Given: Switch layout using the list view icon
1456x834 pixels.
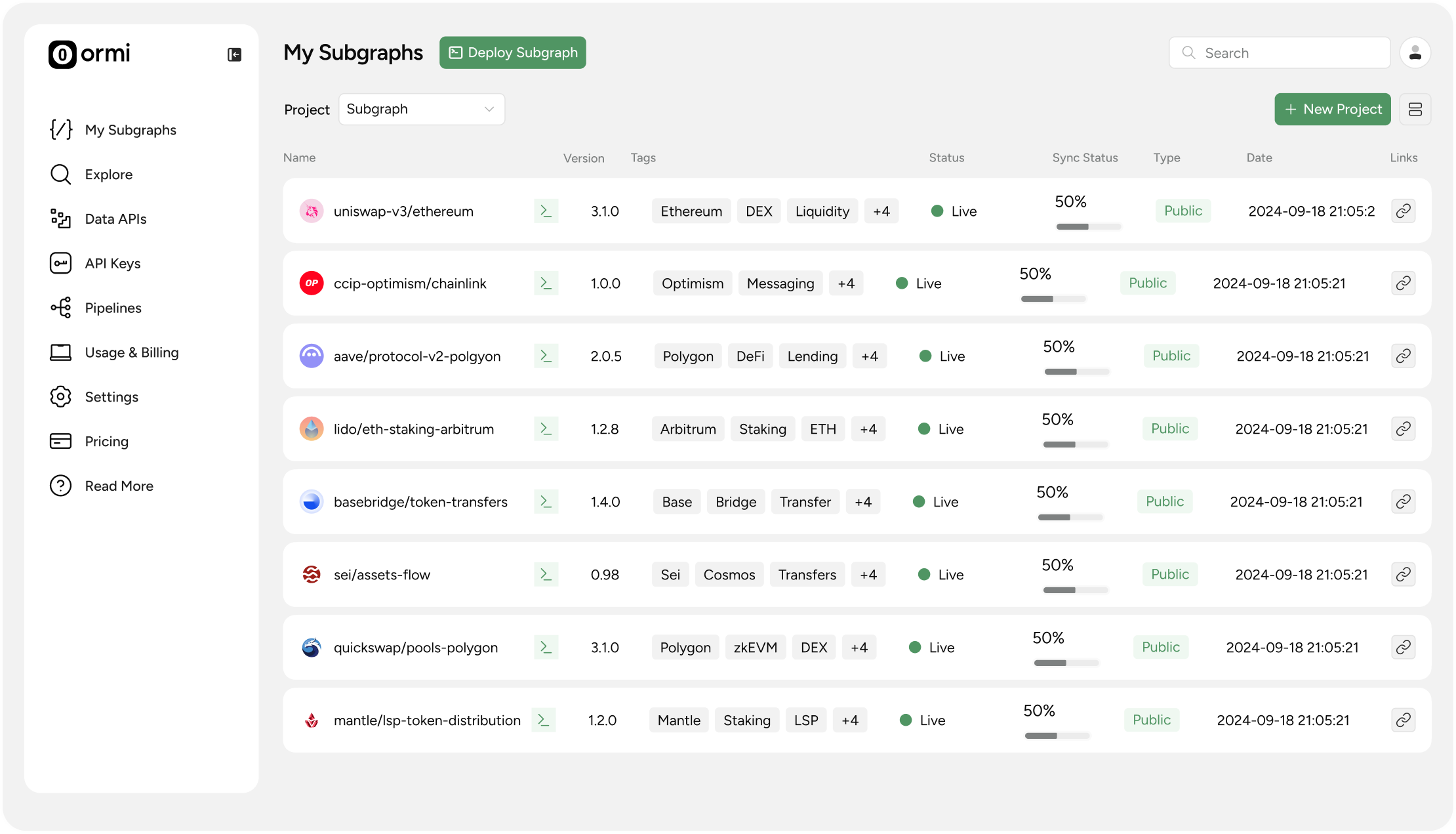Looking at the screenshot, I should coord(1415,109).
